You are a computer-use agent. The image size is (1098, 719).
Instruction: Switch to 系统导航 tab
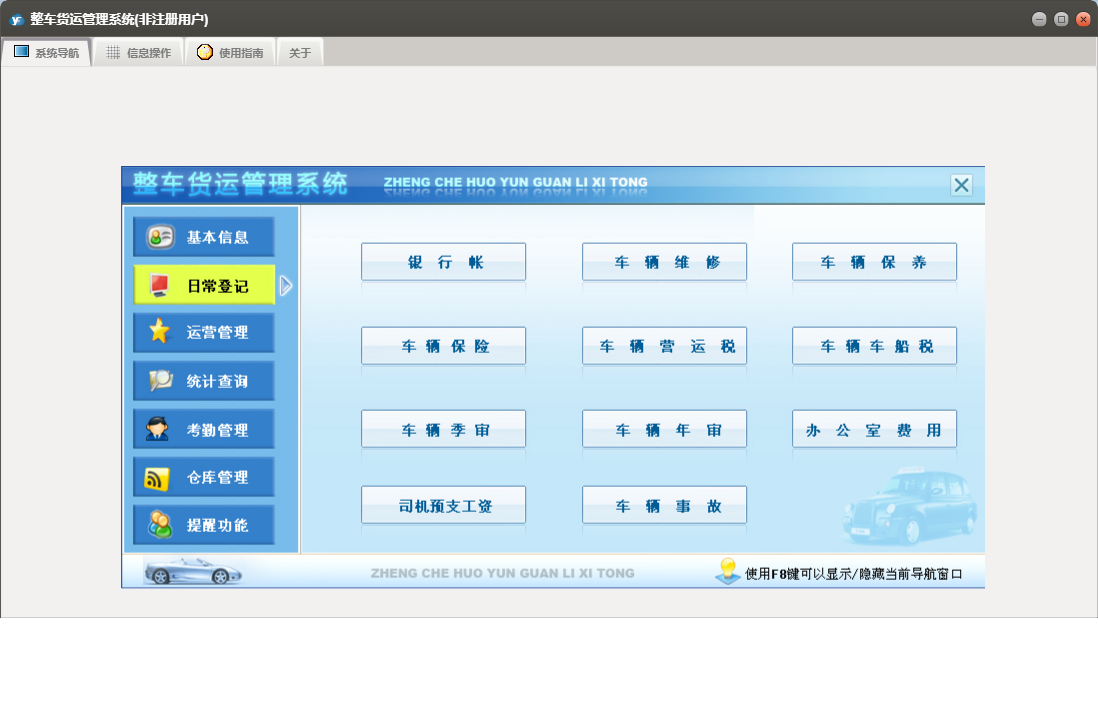click(46, 53)
